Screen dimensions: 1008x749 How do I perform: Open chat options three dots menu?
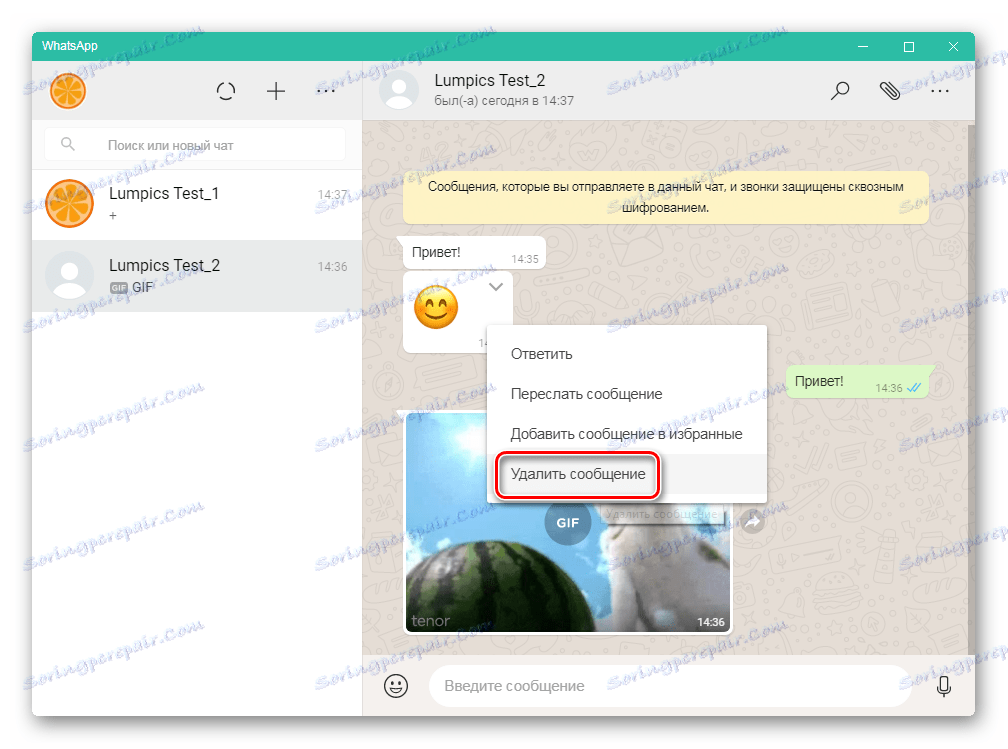pos(939,91)
